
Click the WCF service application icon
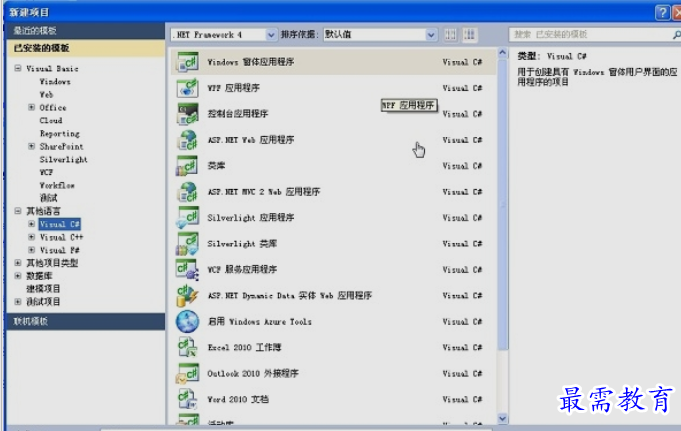click(187, 269)
